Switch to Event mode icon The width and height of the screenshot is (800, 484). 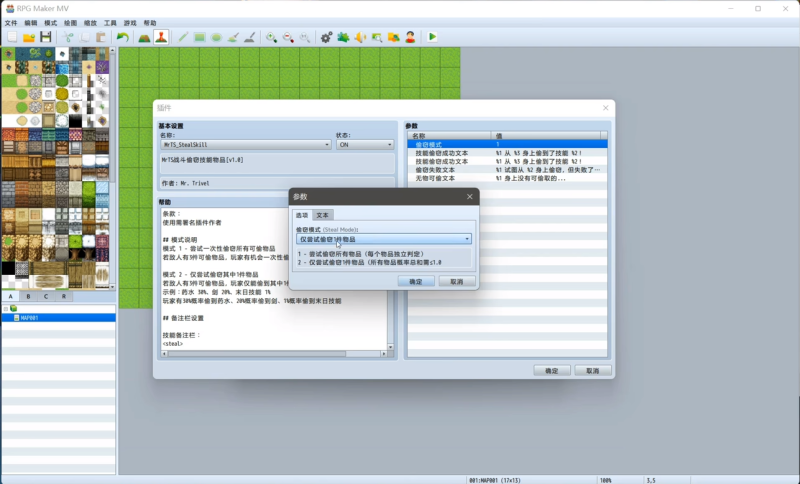tap(161, 37)
